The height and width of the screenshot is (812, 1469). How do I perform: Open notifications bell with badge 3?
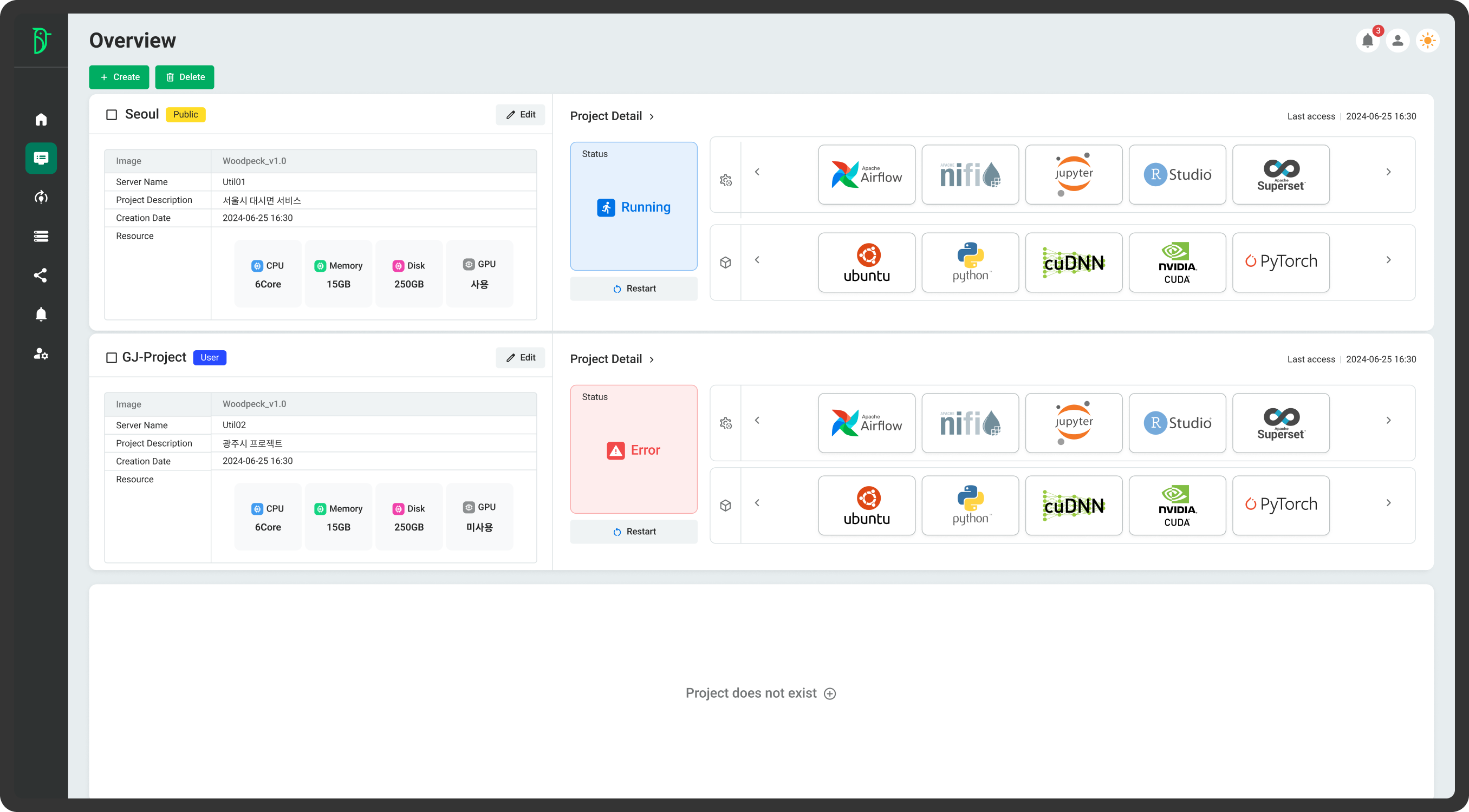[1368, 41]
